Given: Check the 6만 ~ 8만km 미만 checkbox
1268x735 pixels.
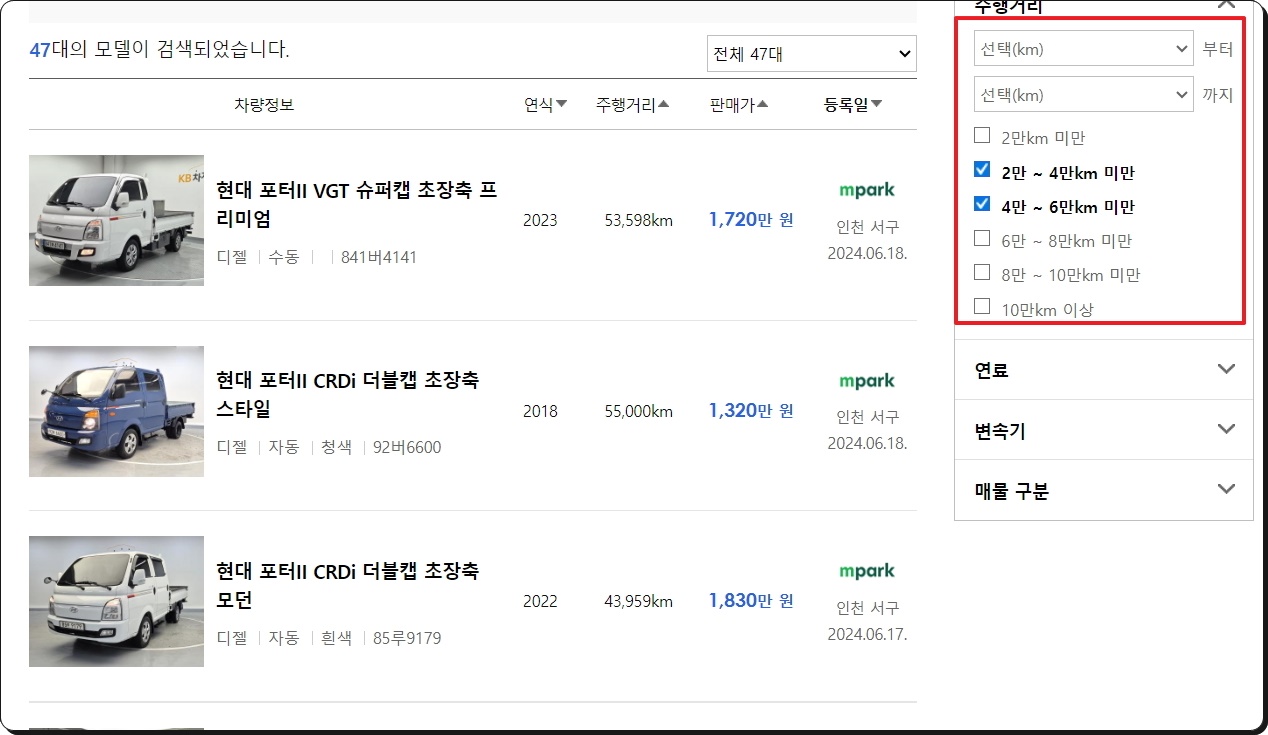Looking at the screenshot, I should [x=982, y=238].
